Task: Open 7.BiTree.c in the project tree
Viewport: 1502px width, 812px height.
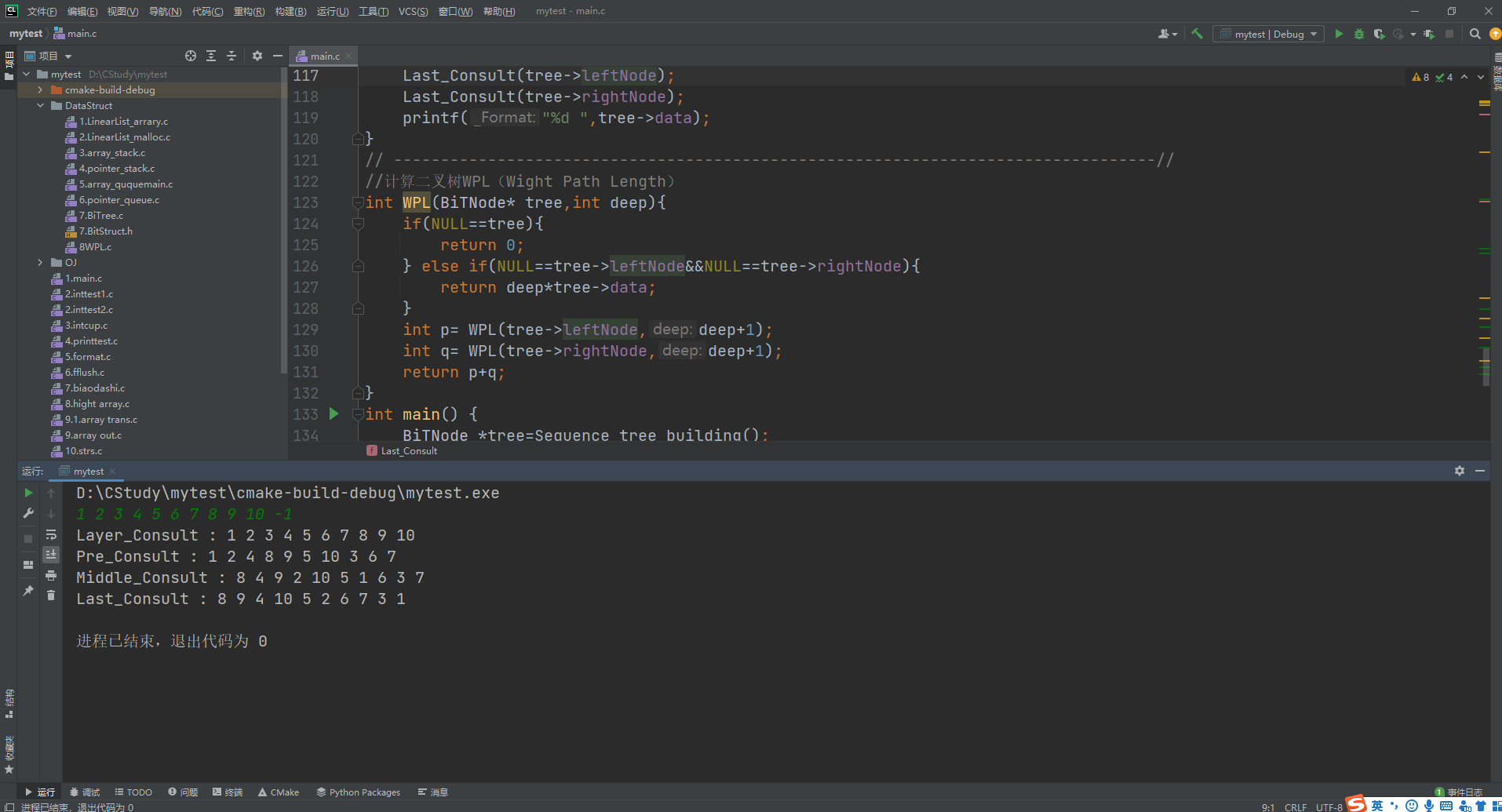Action: tap(101, 215)
